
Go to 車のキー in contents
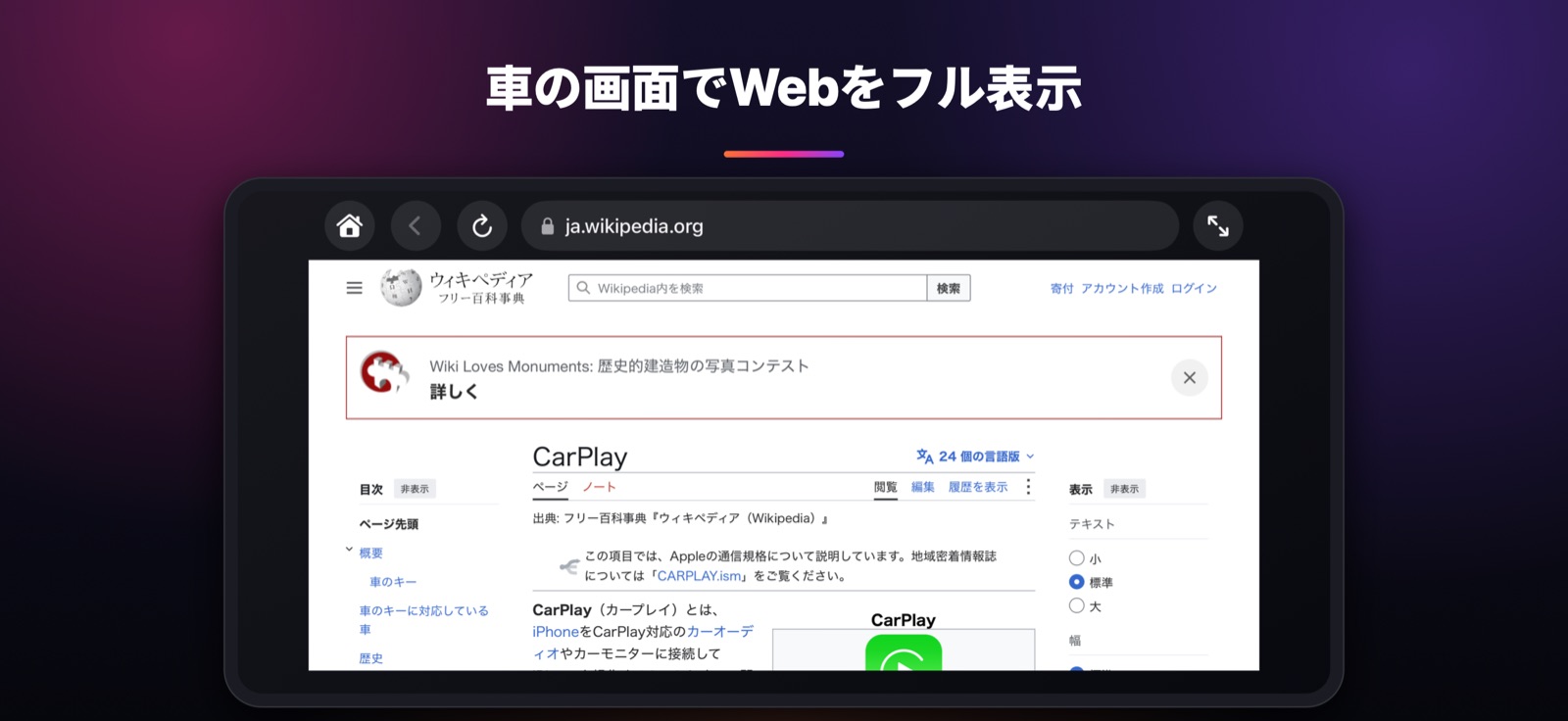[x=393, y=582]
